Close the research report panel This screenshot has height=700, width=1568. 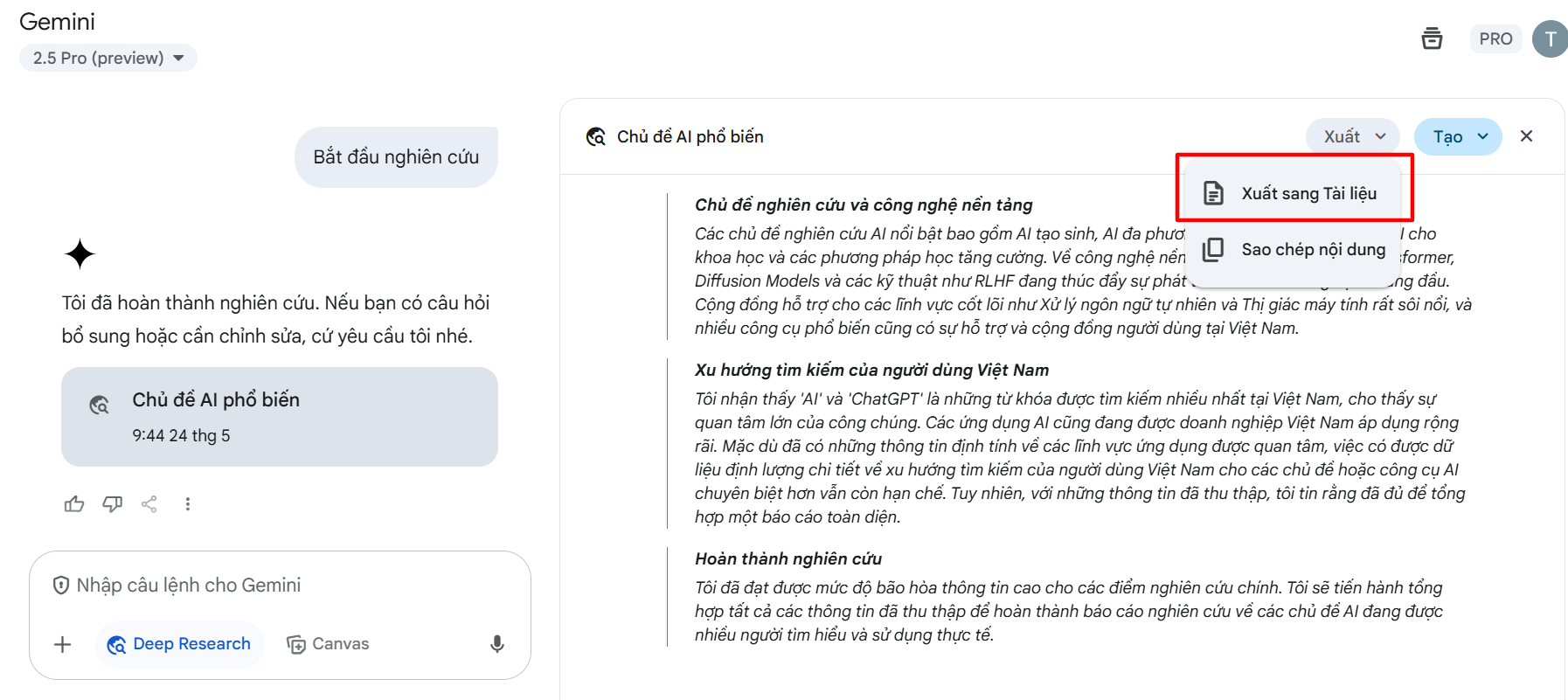point(1526,136)
